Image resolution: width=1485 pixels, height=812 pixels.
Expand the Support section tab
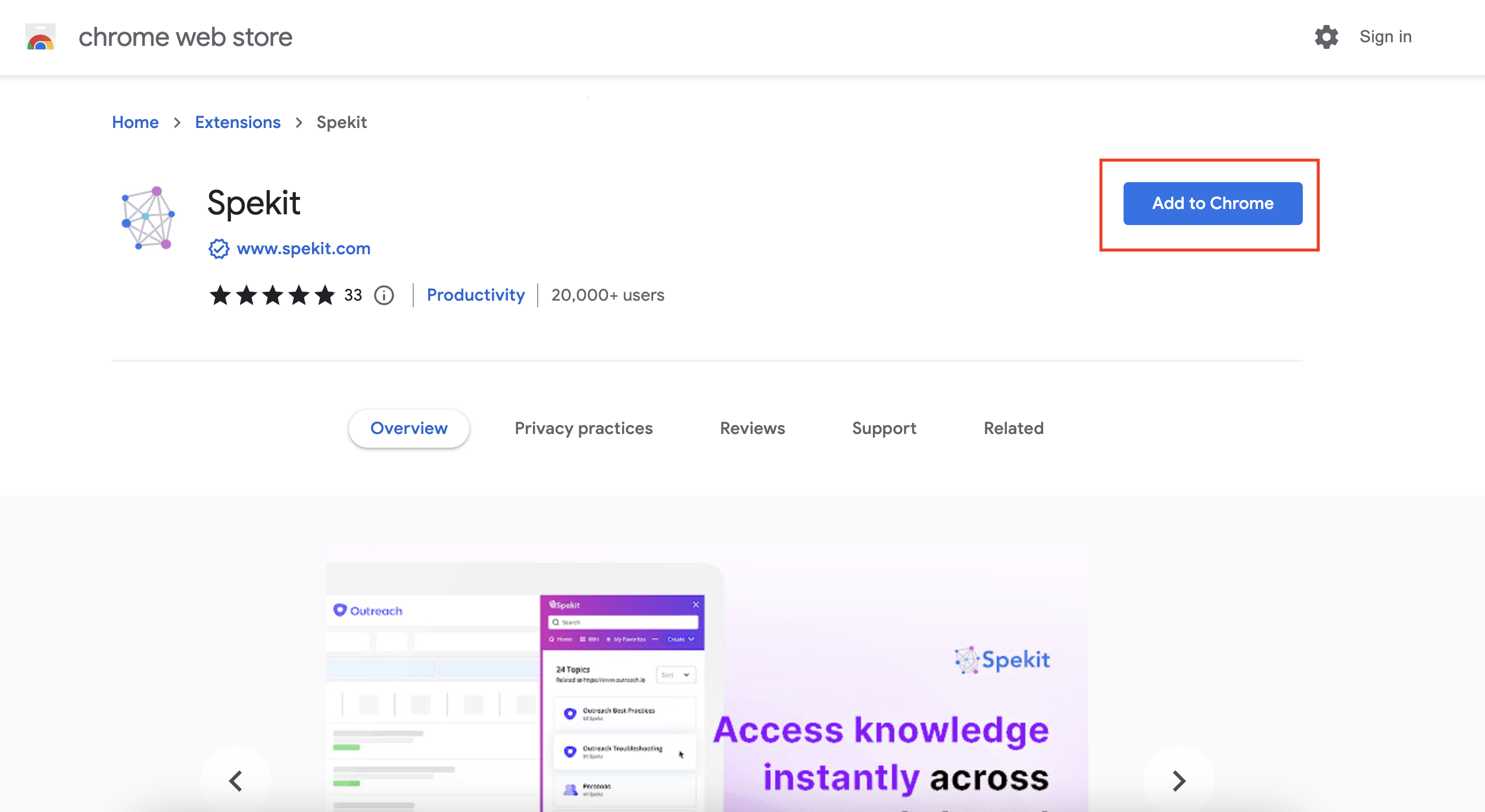[884, 428]
